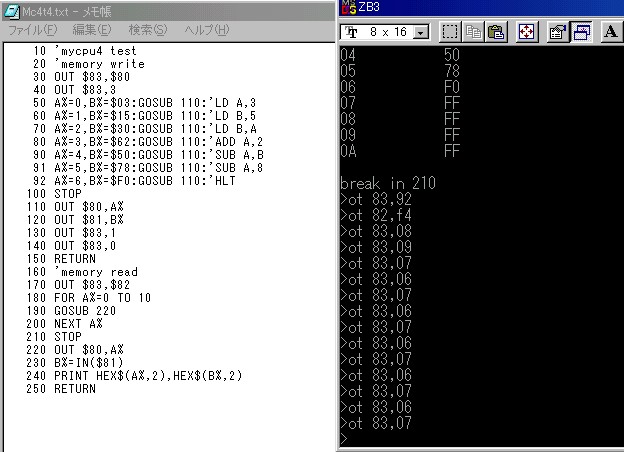
Task: Click line '110 OUT $80,A%' in Notepad
Action: pyautogui.click(x=75, y=207)
